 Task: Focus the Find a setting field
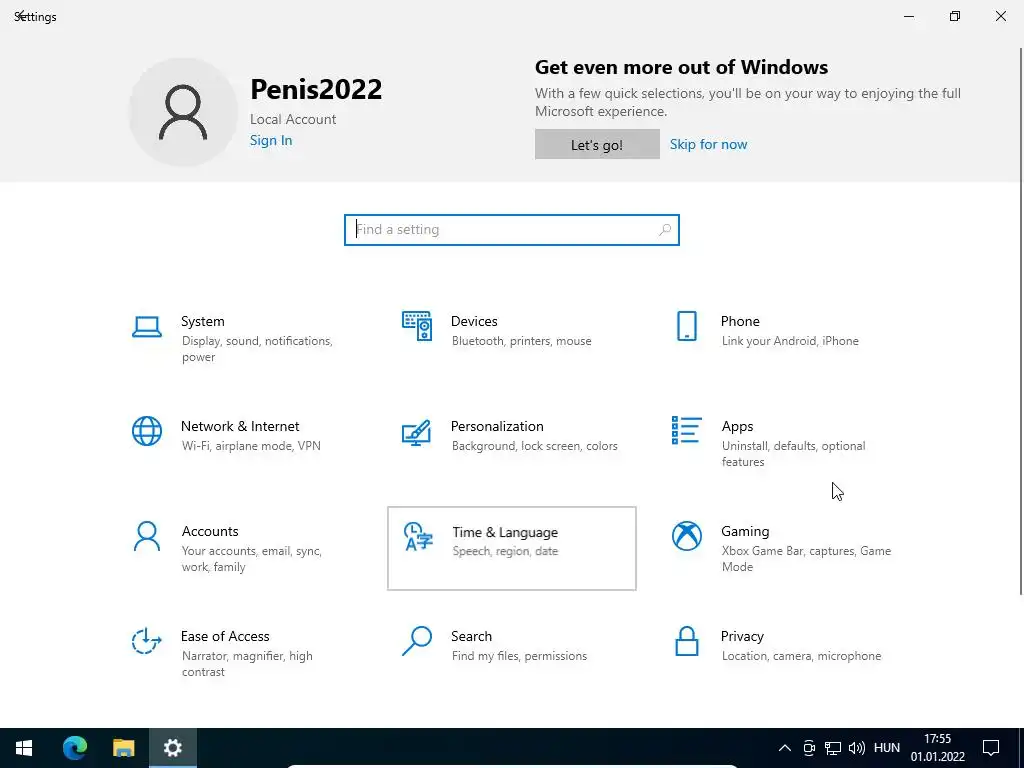click(512, 230)
